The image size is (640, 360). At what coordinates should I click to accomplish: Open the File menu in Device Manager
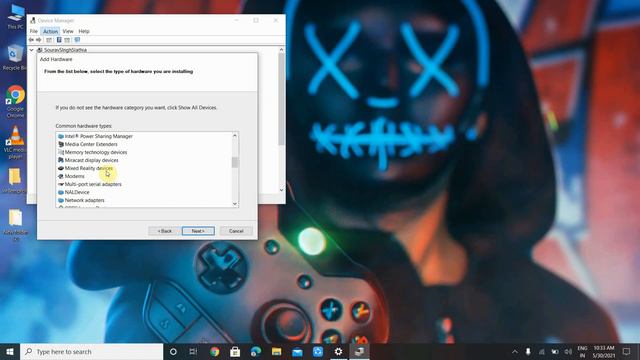[33, 31]
